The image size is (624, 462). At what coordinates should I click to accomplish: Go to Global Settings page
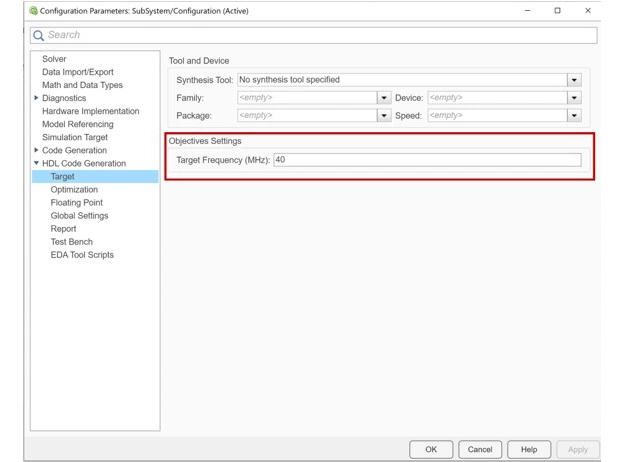click(79, 215)
